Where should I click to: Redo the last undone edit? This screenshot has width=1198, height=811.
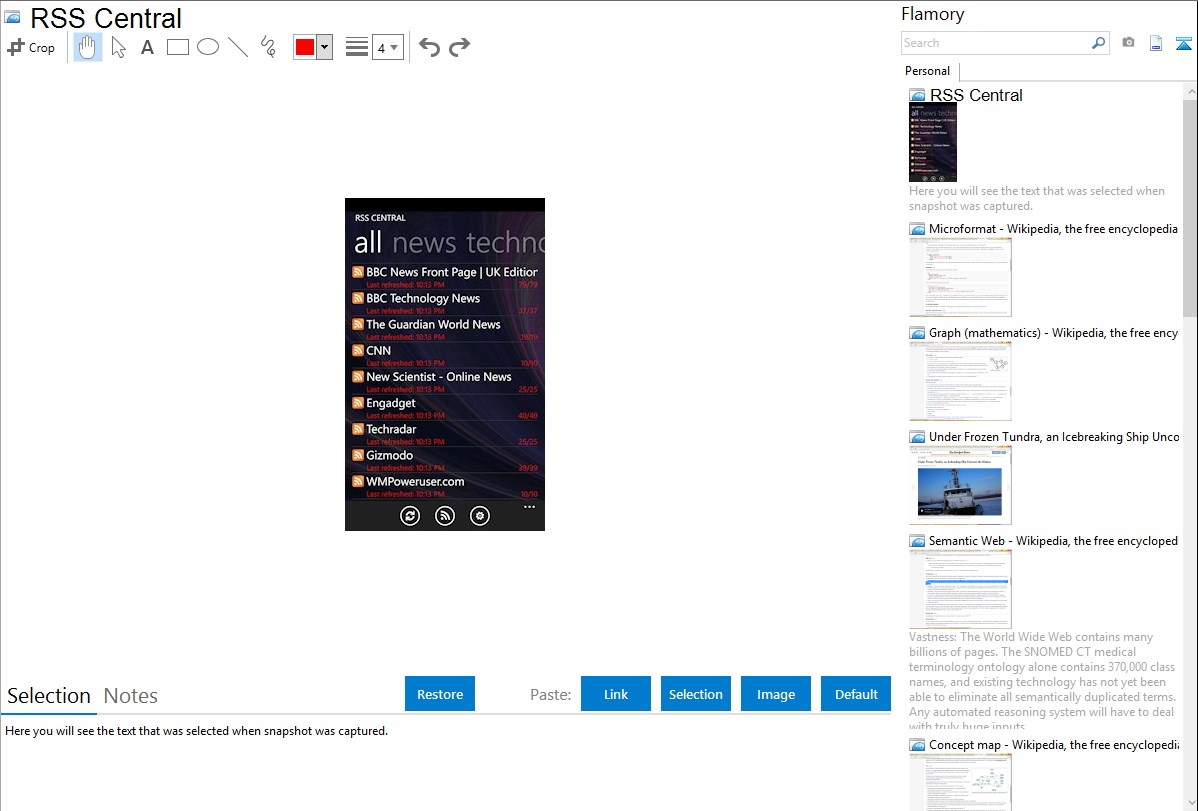pyautogui.click(x=459, y=47)
